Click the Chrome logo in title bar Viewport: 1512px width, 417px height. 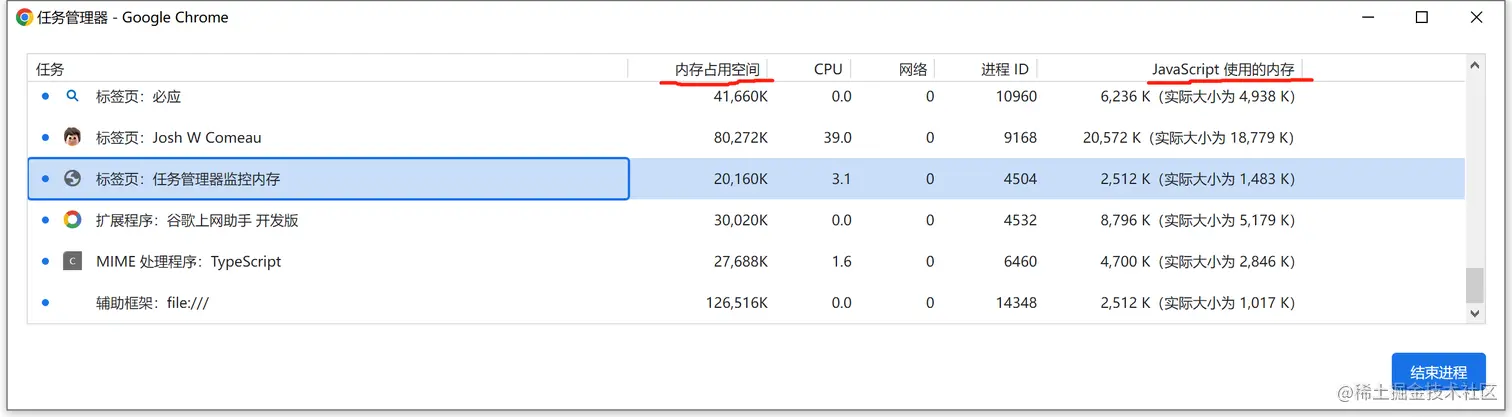point(25,17)
